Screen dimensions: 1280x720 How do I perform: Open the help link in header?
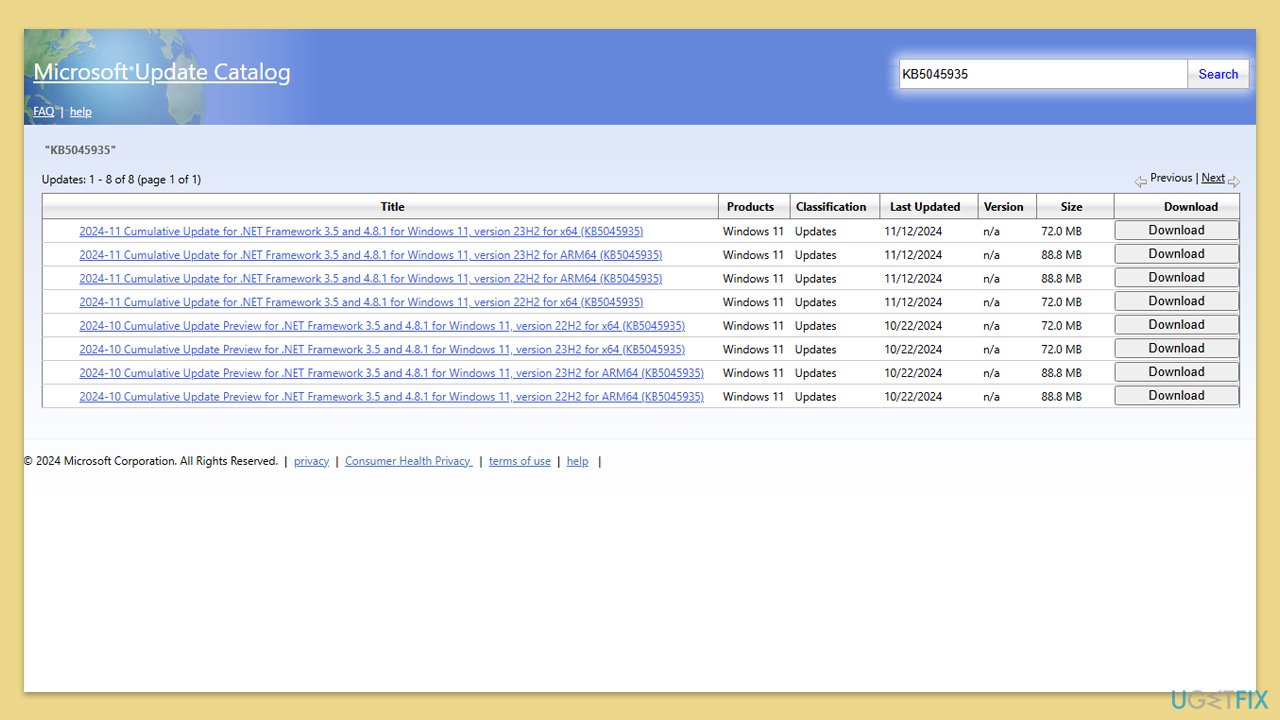81,112
